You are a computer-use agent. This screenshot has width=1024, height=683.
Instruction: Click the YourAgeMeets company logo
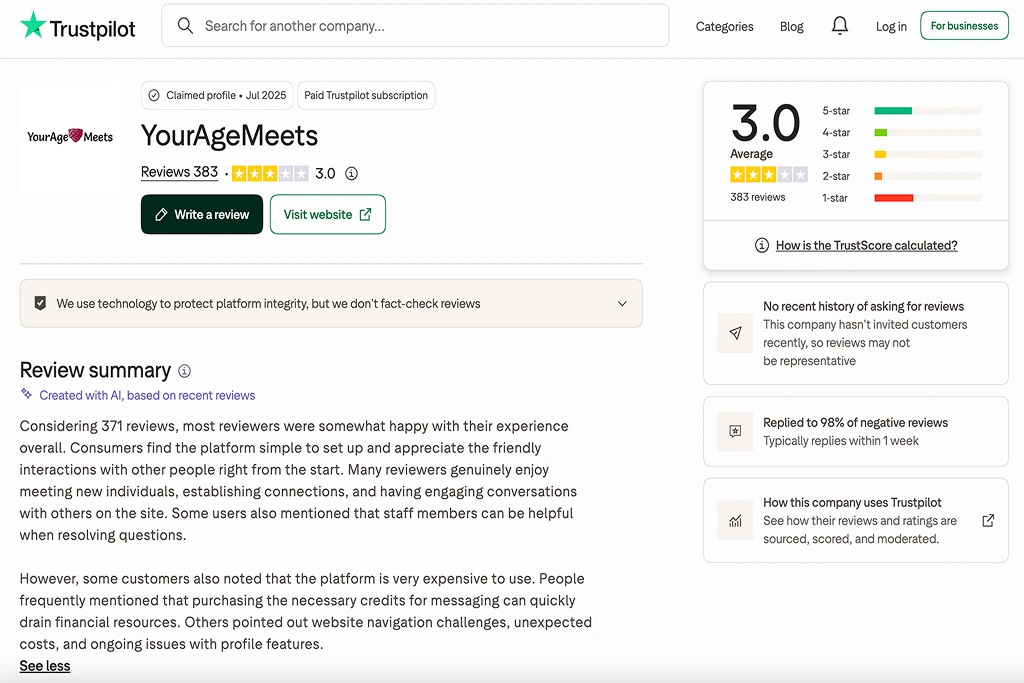70,136
